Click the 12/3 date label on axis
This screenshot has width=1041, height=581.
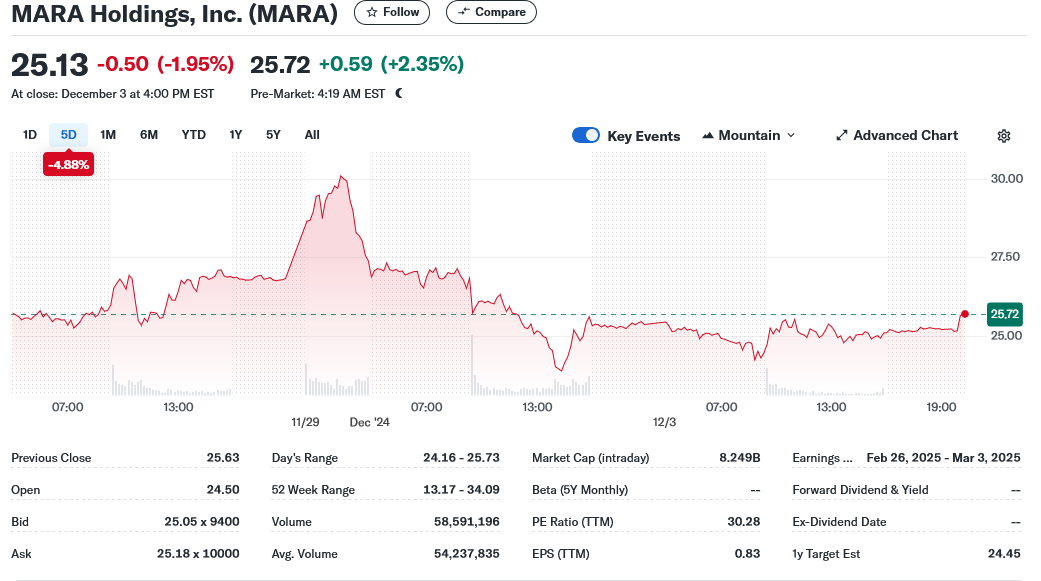[664, 422]
